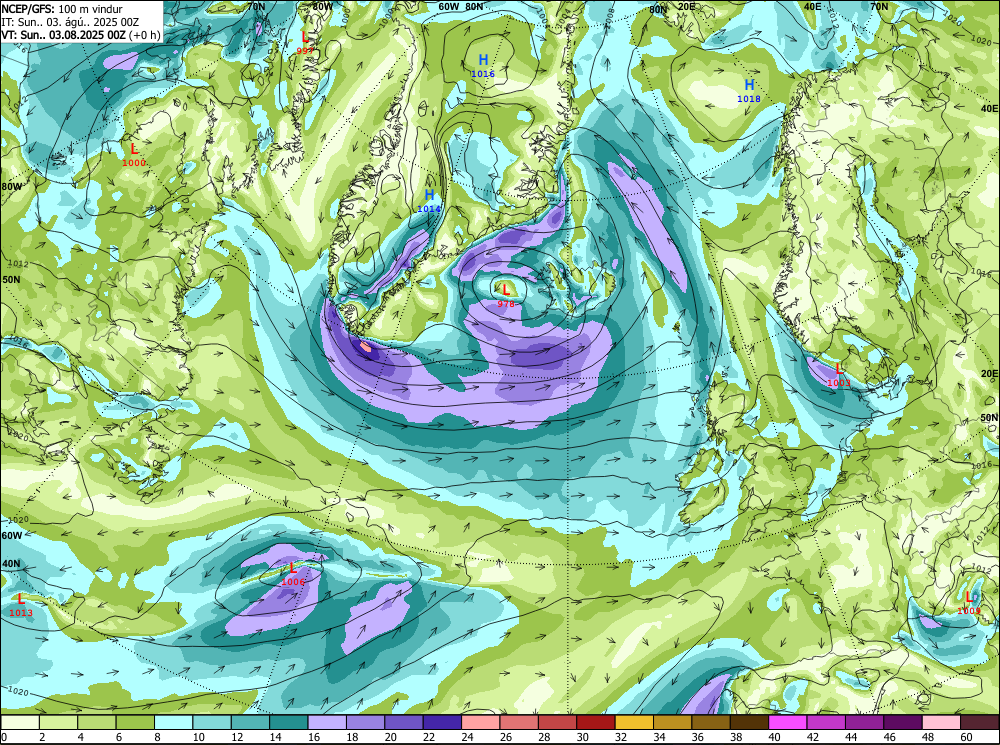Click the 60W 80N label on top edge
Image resolution: width=1000 pixels, height=745 pixels.
tap(461, 6)
